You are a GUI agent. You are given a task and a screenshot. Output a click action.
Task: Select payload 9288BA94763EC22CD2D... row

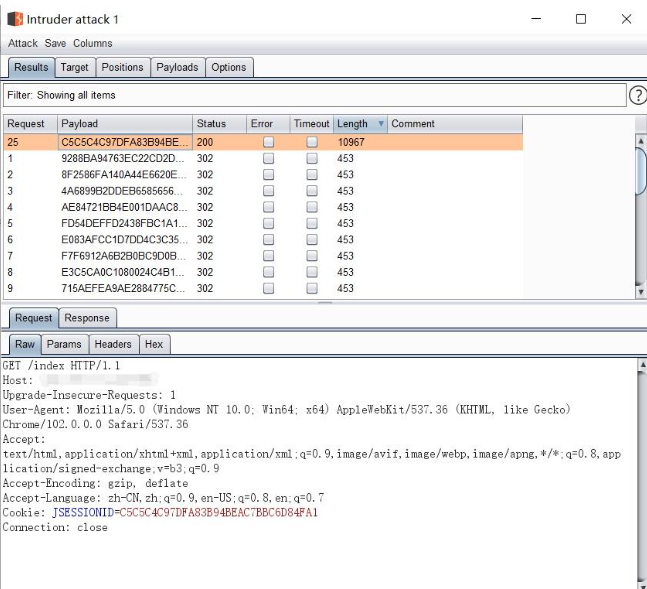pyautogui.click(x=263, y=158)
